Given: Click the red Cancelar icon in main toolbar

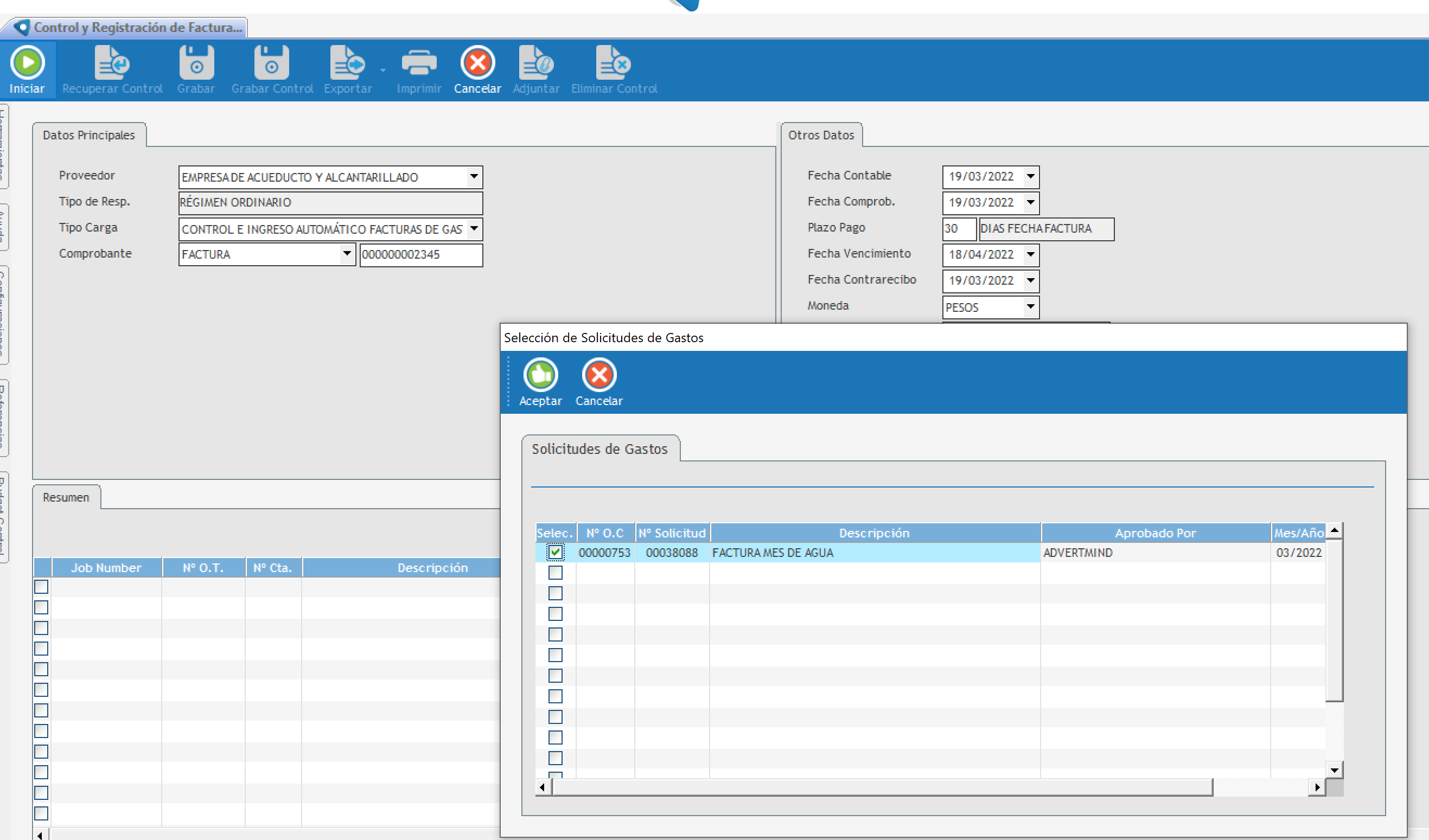Looking at the screenshot, I should [477, 62].
